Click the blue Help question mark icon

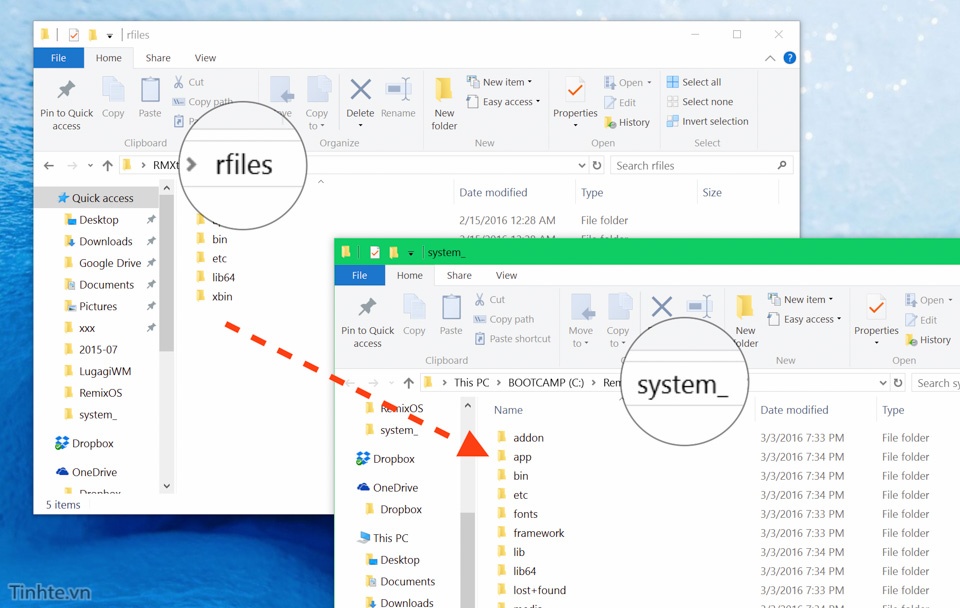click(790, 58)
